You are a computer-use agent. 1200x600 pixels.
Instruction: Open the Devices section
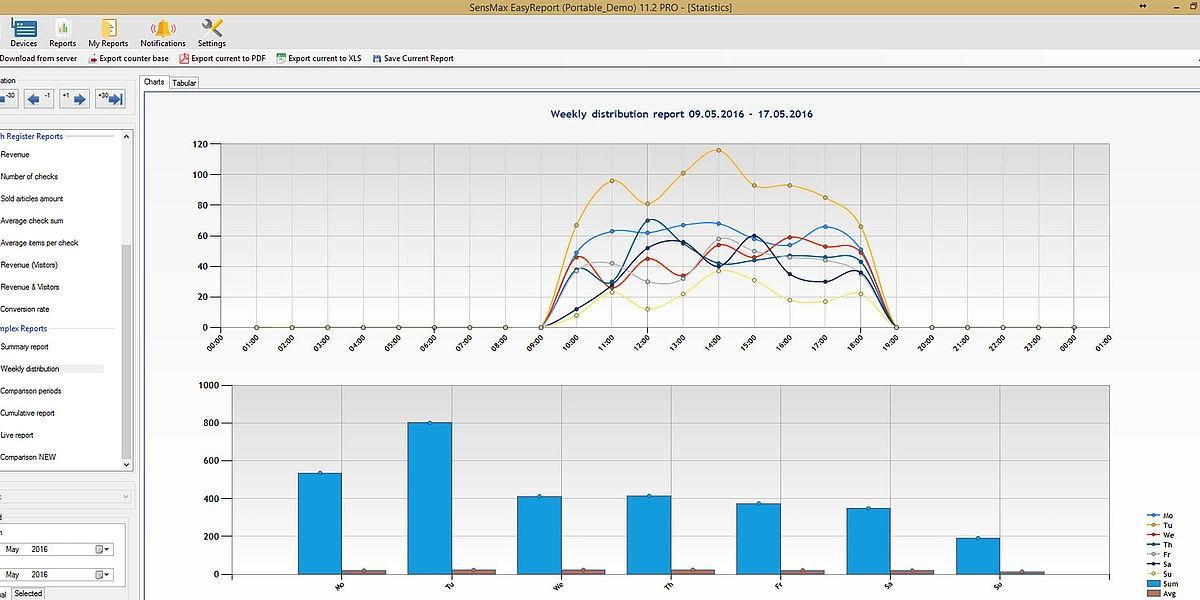coord(23,32)
